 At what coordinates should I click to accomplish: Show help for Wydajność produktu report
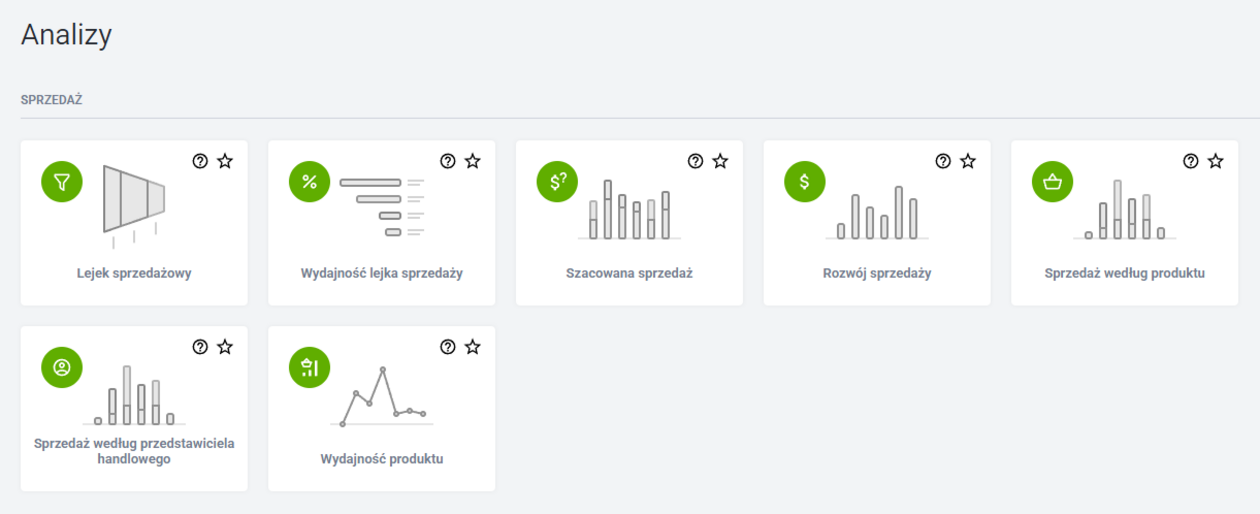448,347
